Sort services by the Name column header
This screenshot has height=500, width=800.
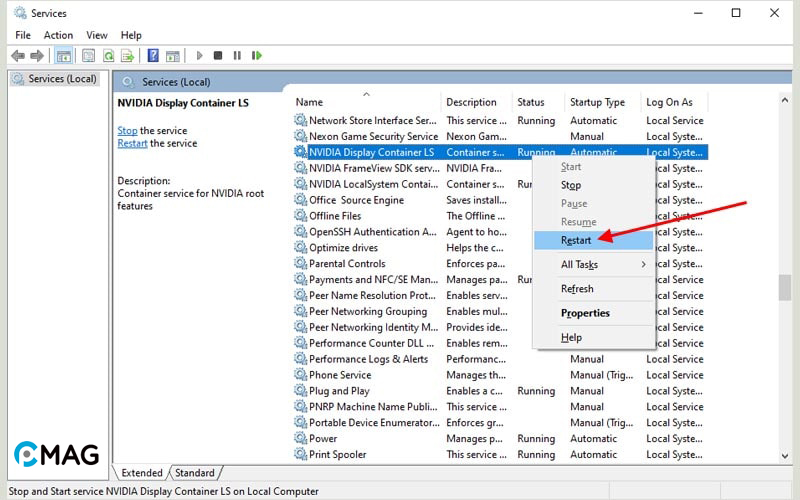pyautogui.click(x=310, y=102)
